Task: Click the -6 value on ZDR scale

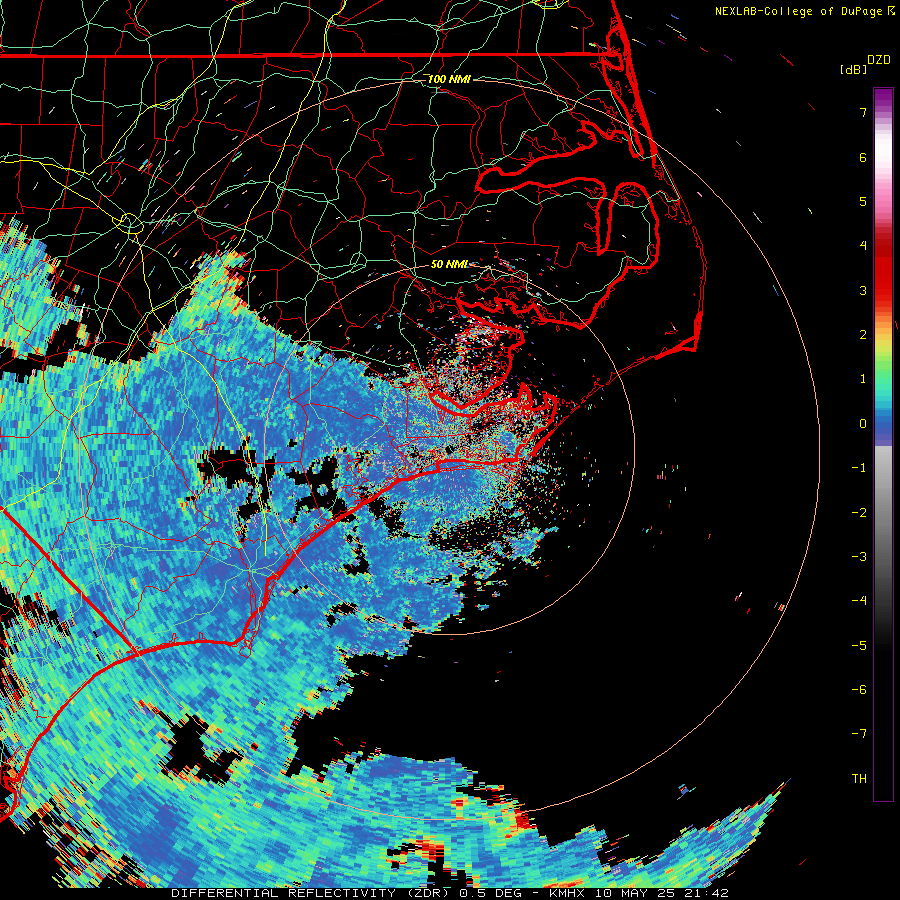Action: [859, 690]
